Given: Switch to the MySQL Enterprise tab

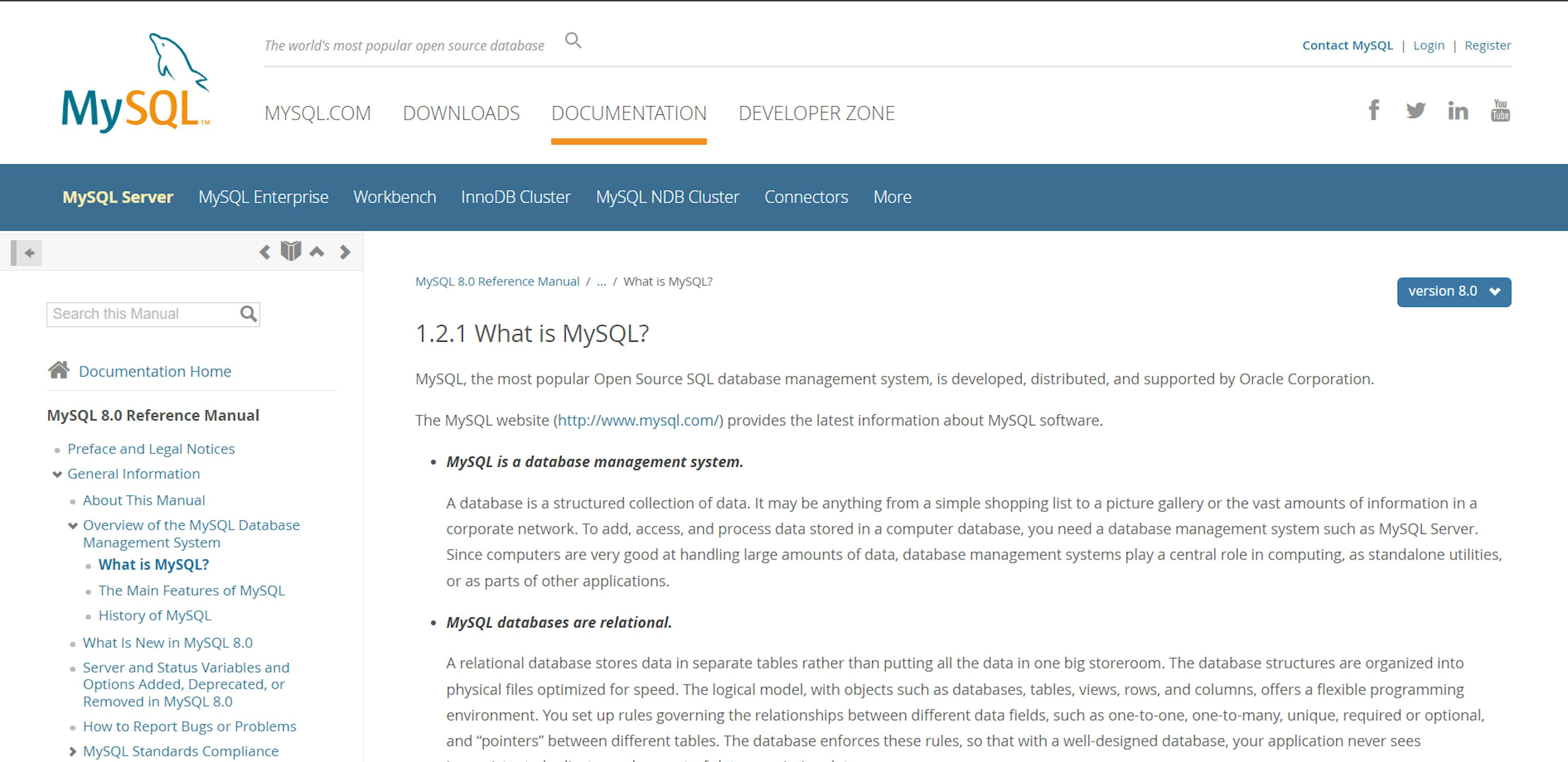Looking at the screenshot, I should point(263,197).
